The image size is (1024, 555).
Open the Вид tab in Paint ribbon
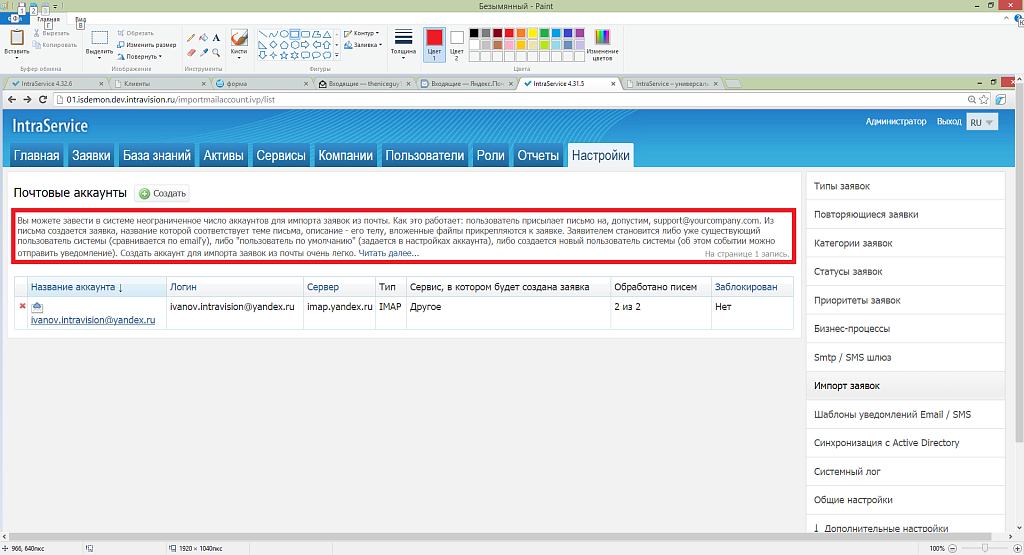point(80,20)
